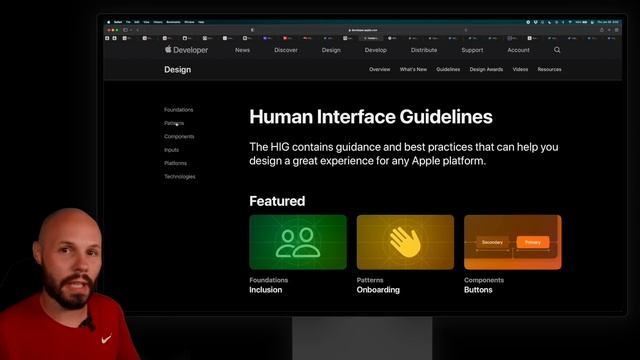Toggle the Safari sidebar icon
Screen dimensions: 640x360
point(126,30)
